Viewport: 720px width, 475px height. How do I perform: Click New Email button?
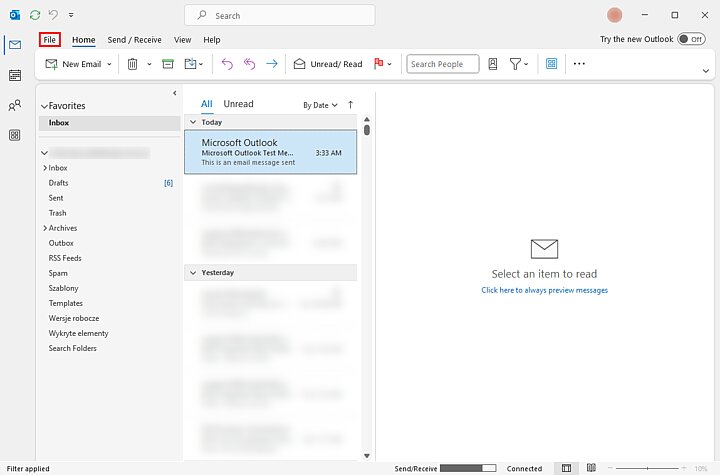coord(73,64)
